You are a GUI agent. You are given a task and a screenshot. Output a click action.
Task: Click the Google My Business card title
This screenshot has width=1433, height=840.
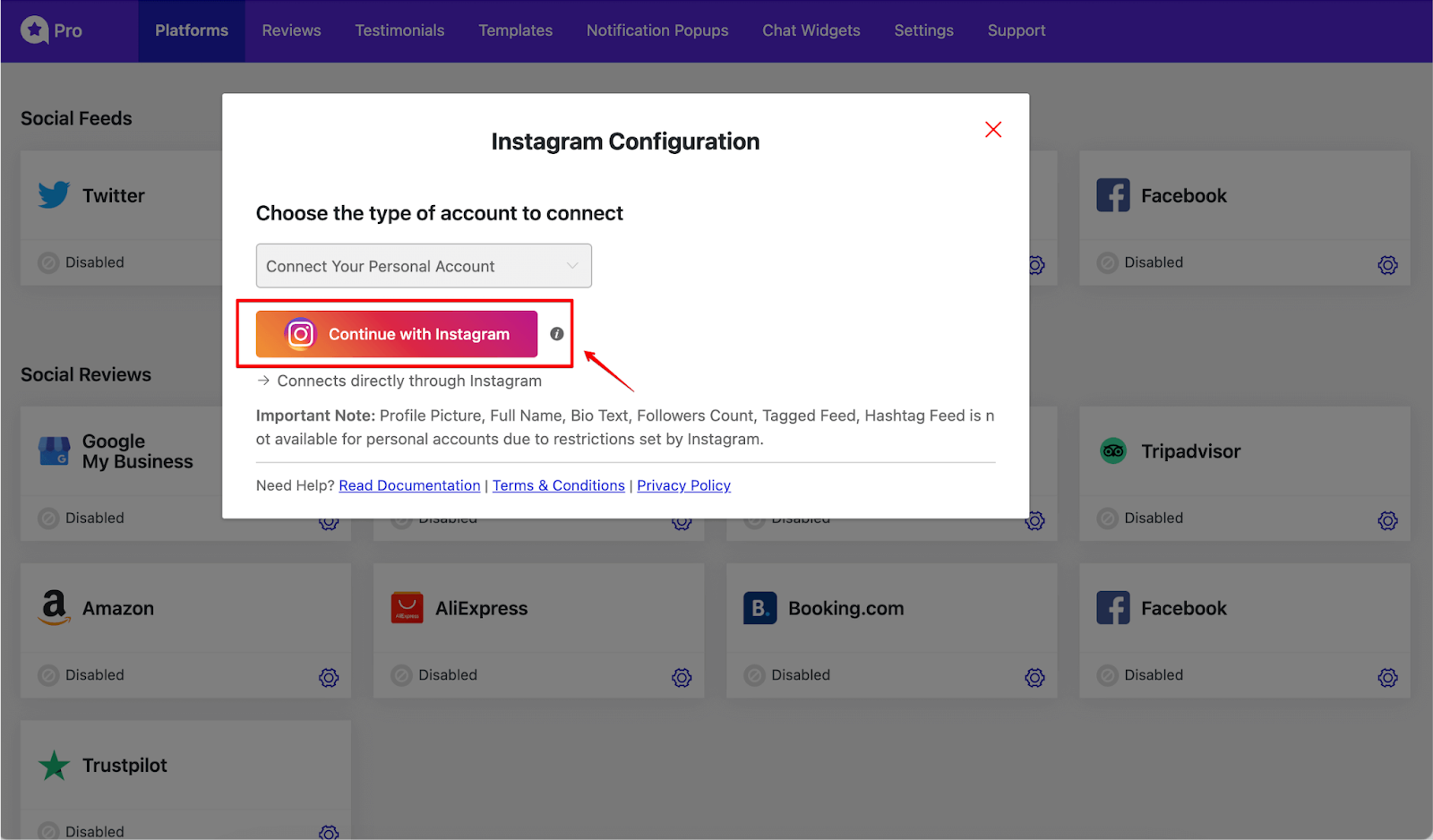tap(138, 451)
